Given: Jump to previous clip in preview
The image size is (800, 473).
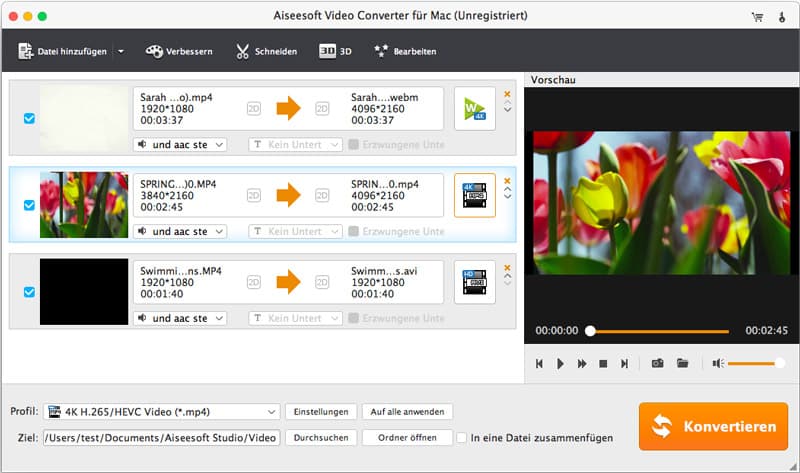Looking at the screenshot, I should (539, 363).
